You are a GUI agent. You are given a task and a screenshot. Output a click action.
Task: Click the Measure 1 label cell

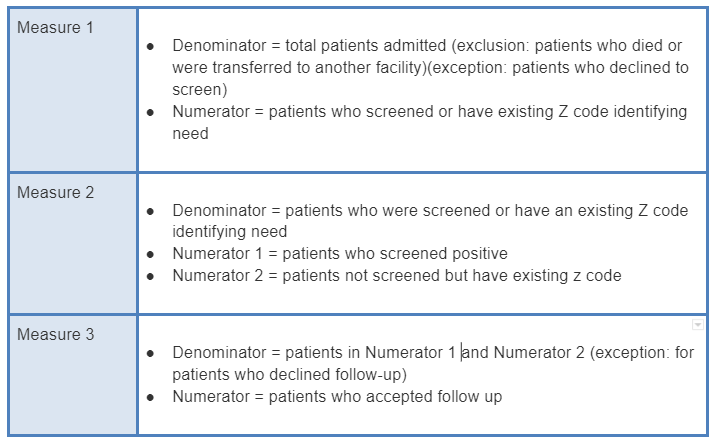click(x=56, y=28)
